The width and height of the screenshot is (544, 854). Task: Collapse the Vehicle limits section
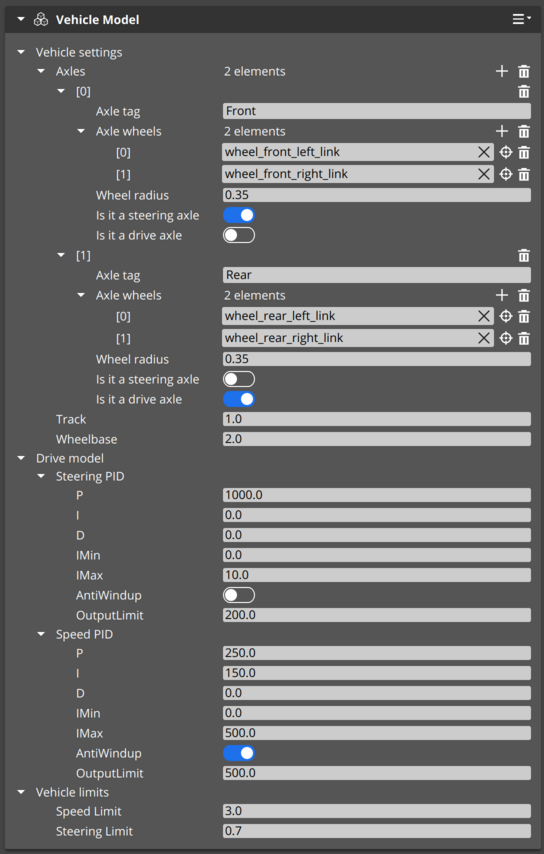[21, 792]
